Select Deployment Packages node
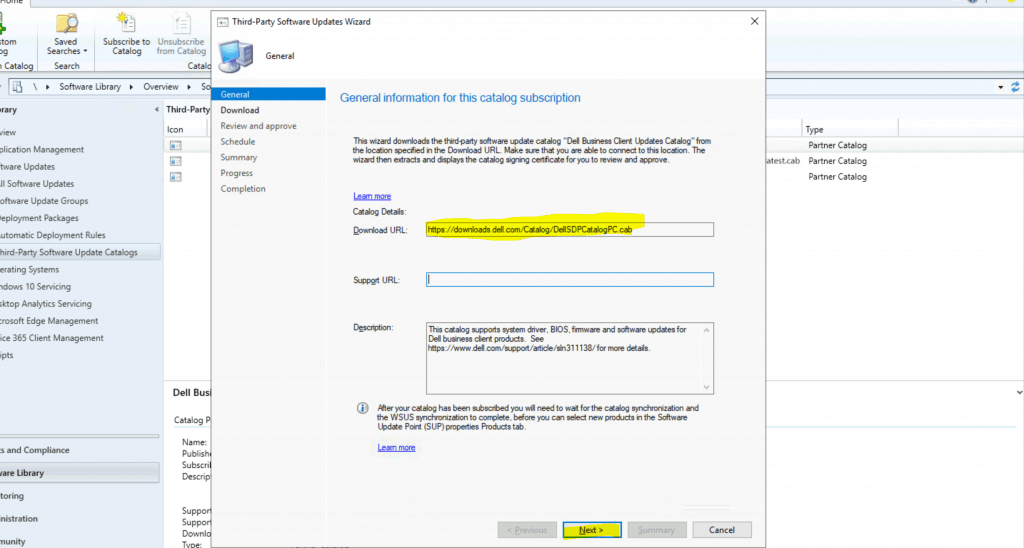 tap(39, 218)
